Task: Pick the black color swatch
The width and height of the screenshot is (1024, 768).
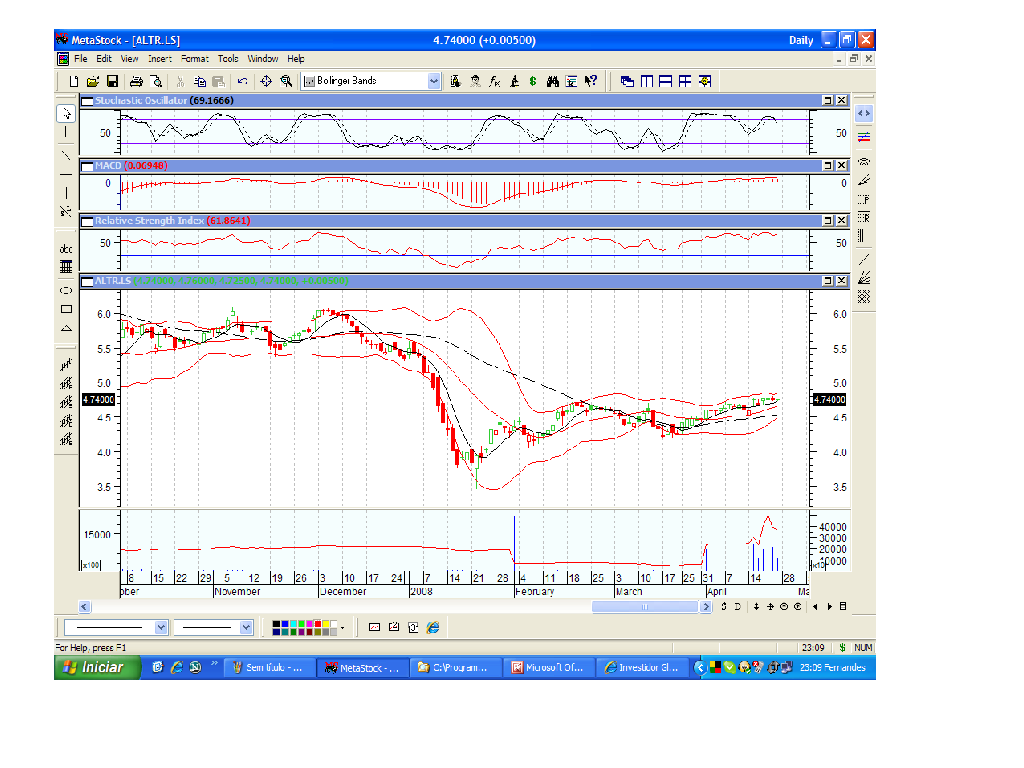Action: click(x=276, y=624)
